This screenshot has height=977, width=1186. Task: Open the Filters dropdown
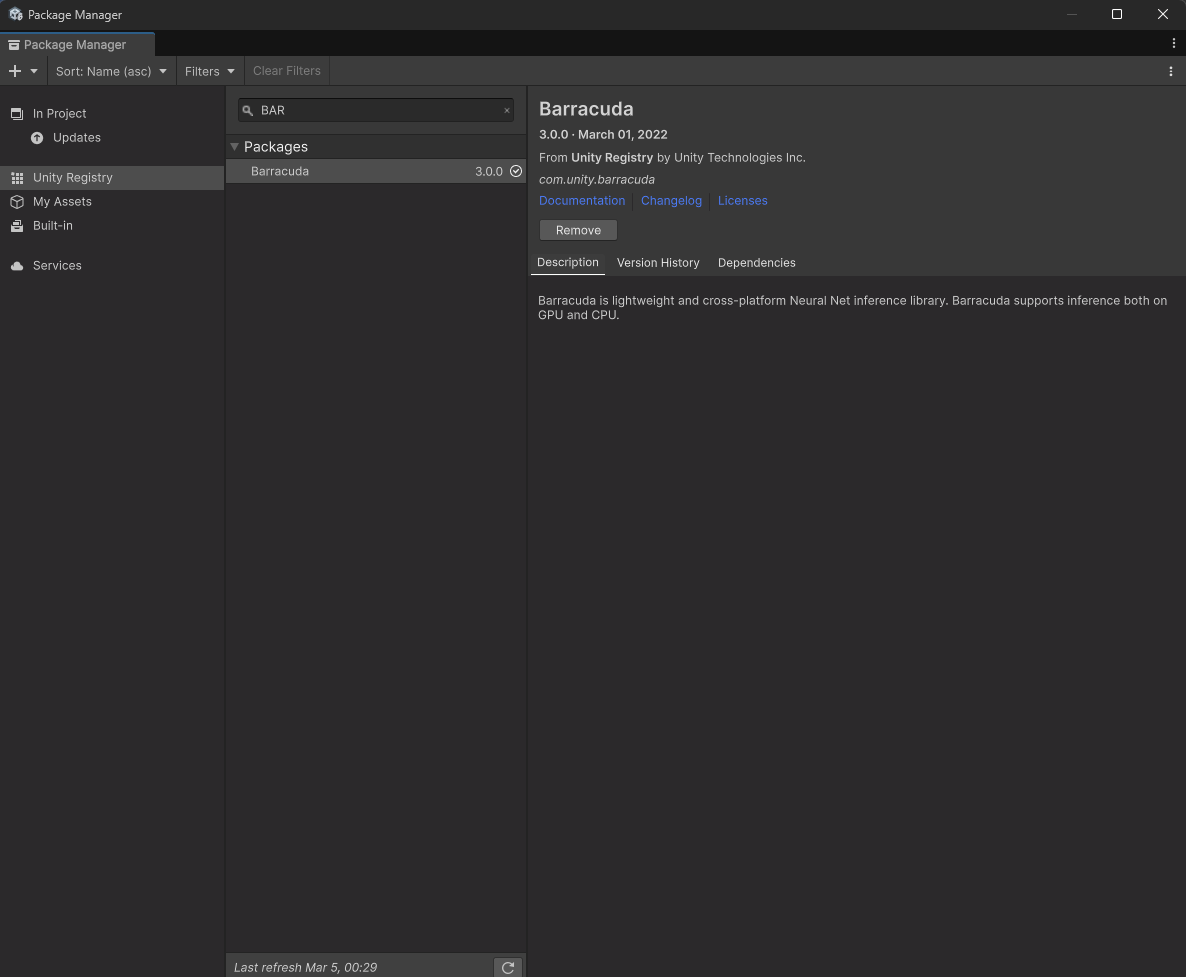(210, 71)
